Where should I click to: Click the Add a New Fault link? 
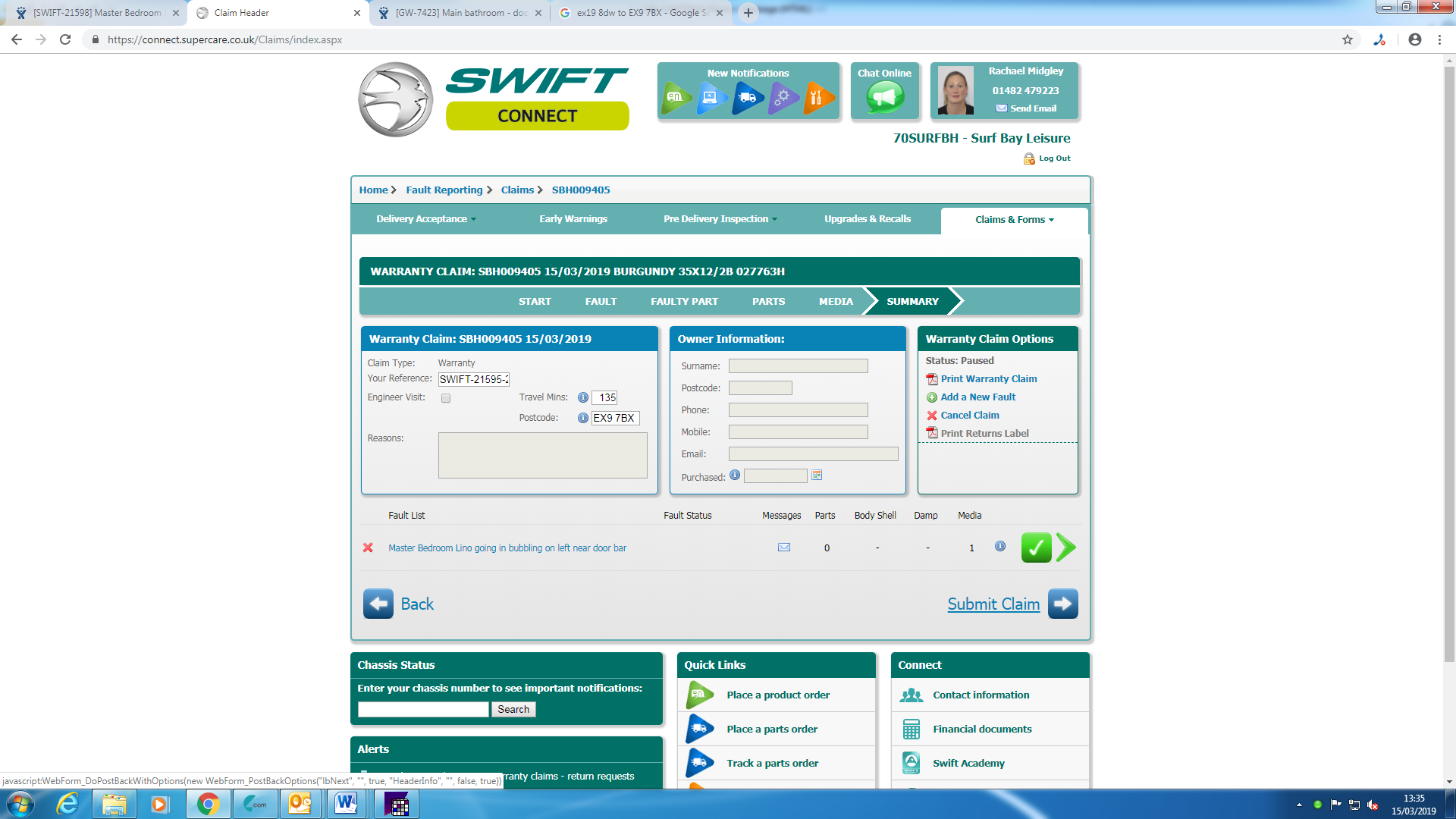pyautogui.click(x=977, y=397)
